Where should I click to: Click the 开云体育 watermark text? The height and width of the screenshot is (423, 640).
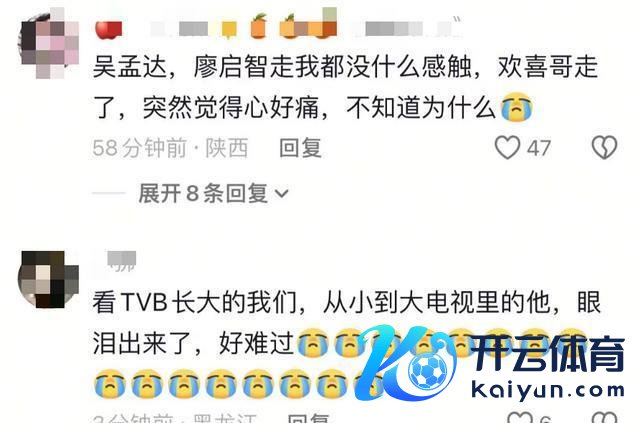[x=547, y=353]
